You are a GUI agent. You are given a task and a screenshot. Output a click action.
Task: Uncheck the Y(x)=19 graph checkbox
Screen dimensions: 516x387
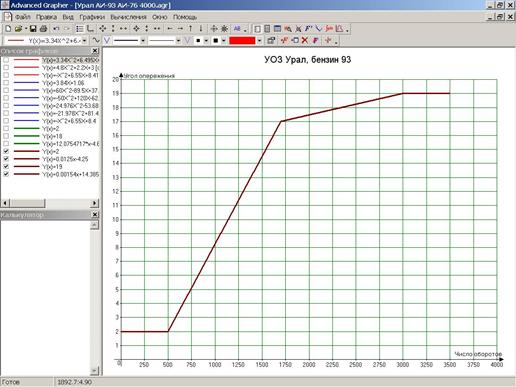point(6,166)
